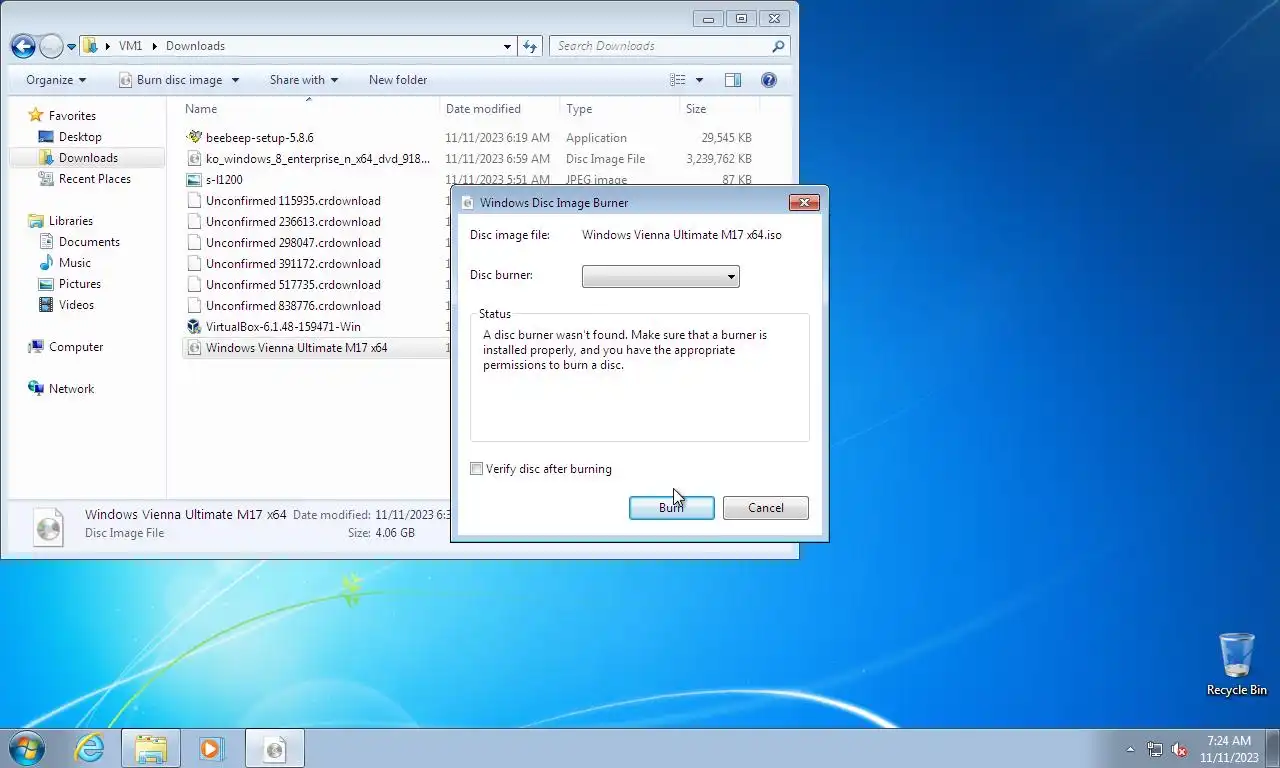This screenshot has width=1280, height=768.
Task: Launch Internet Explorer from taskbar
Action: click(90, 748)
